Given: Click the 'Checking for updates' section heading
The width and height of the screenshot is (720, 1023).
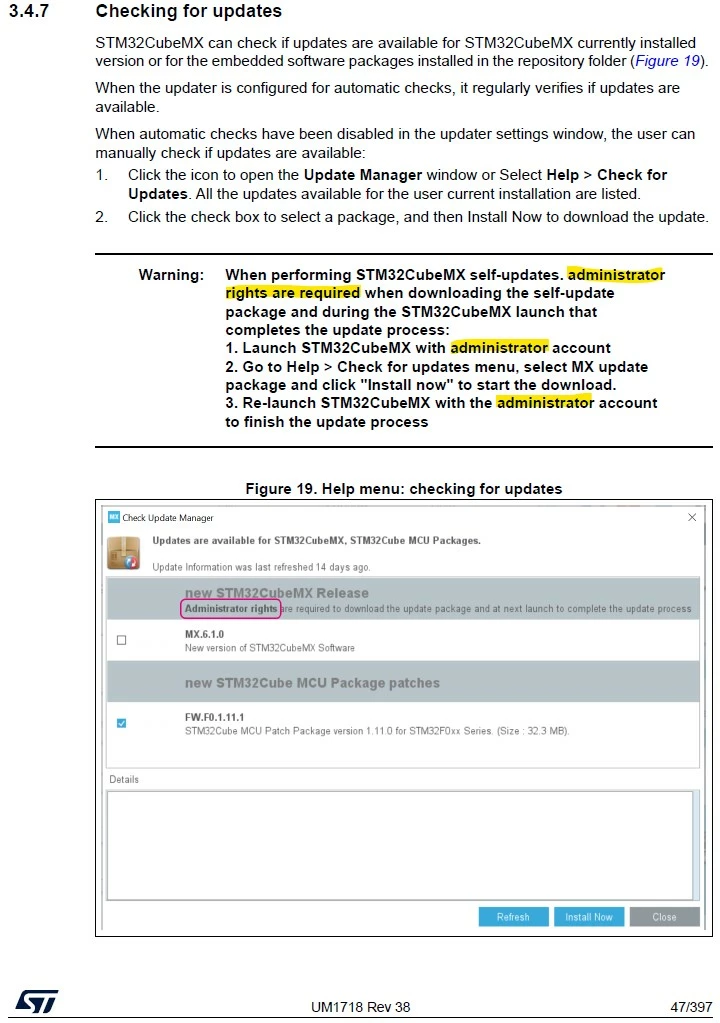Looking at the screenshot, I should click(188, 11).
